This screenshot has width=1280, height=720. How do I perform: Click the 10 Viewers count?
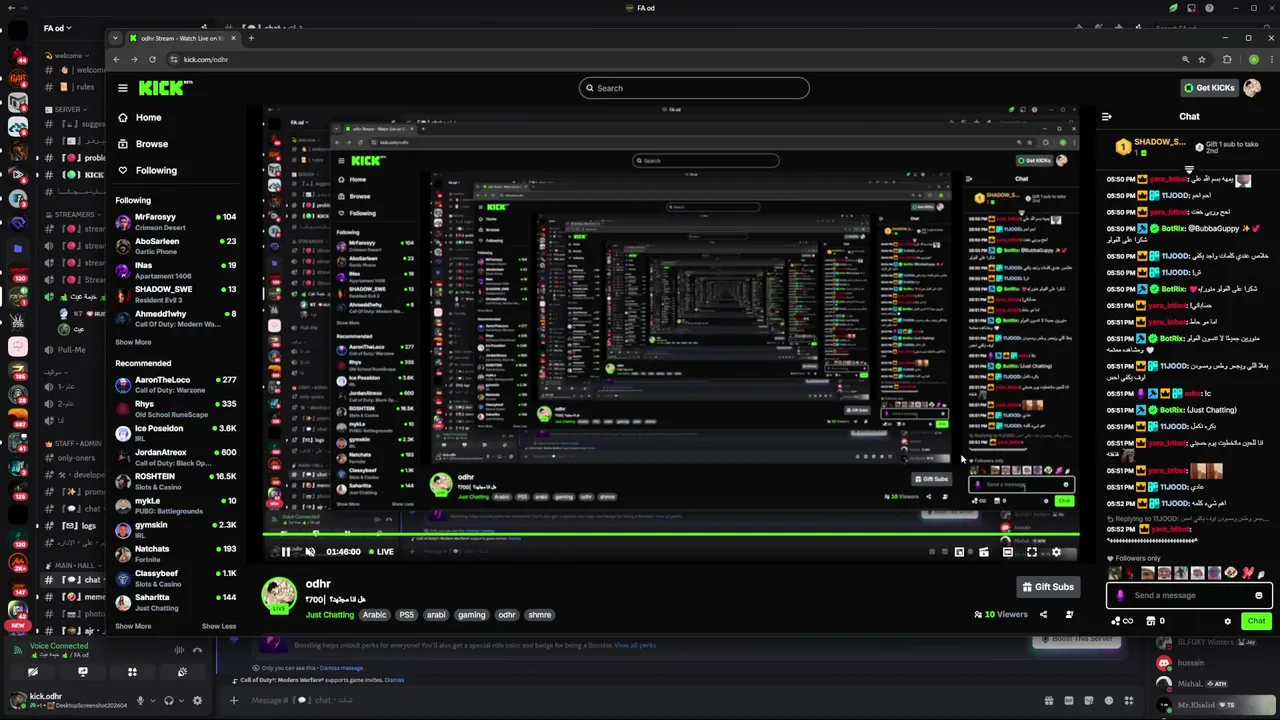click(1001, 615)
